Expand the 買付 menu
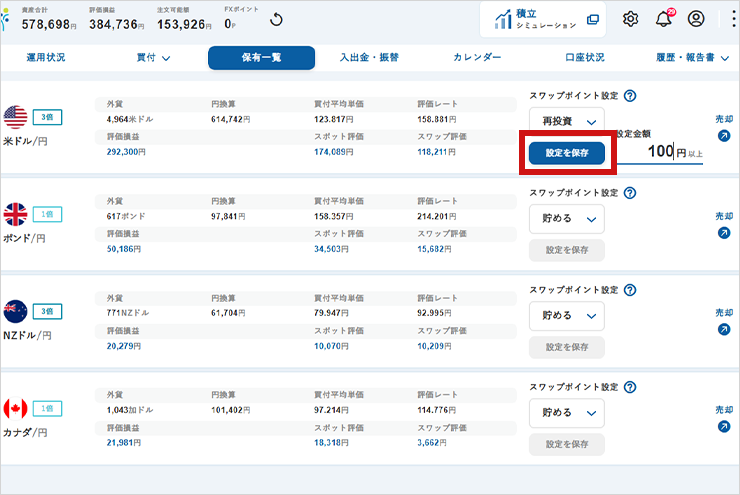 click(x=153, y=58)
